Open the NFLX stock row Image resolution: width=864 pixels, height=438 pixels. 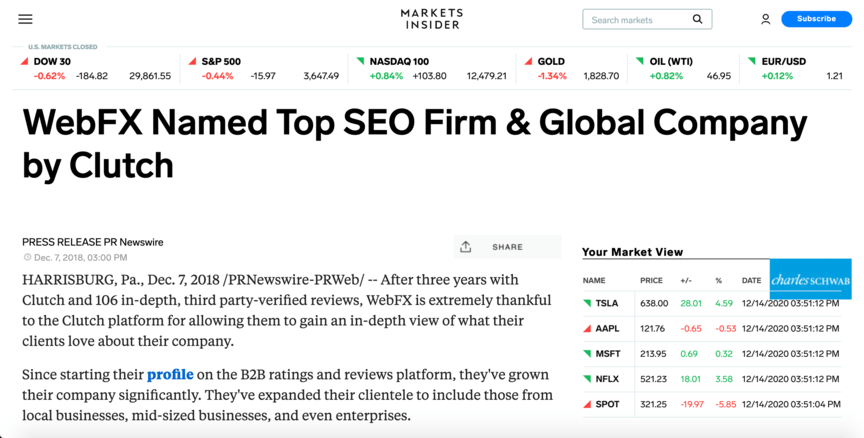pos(711,379)
